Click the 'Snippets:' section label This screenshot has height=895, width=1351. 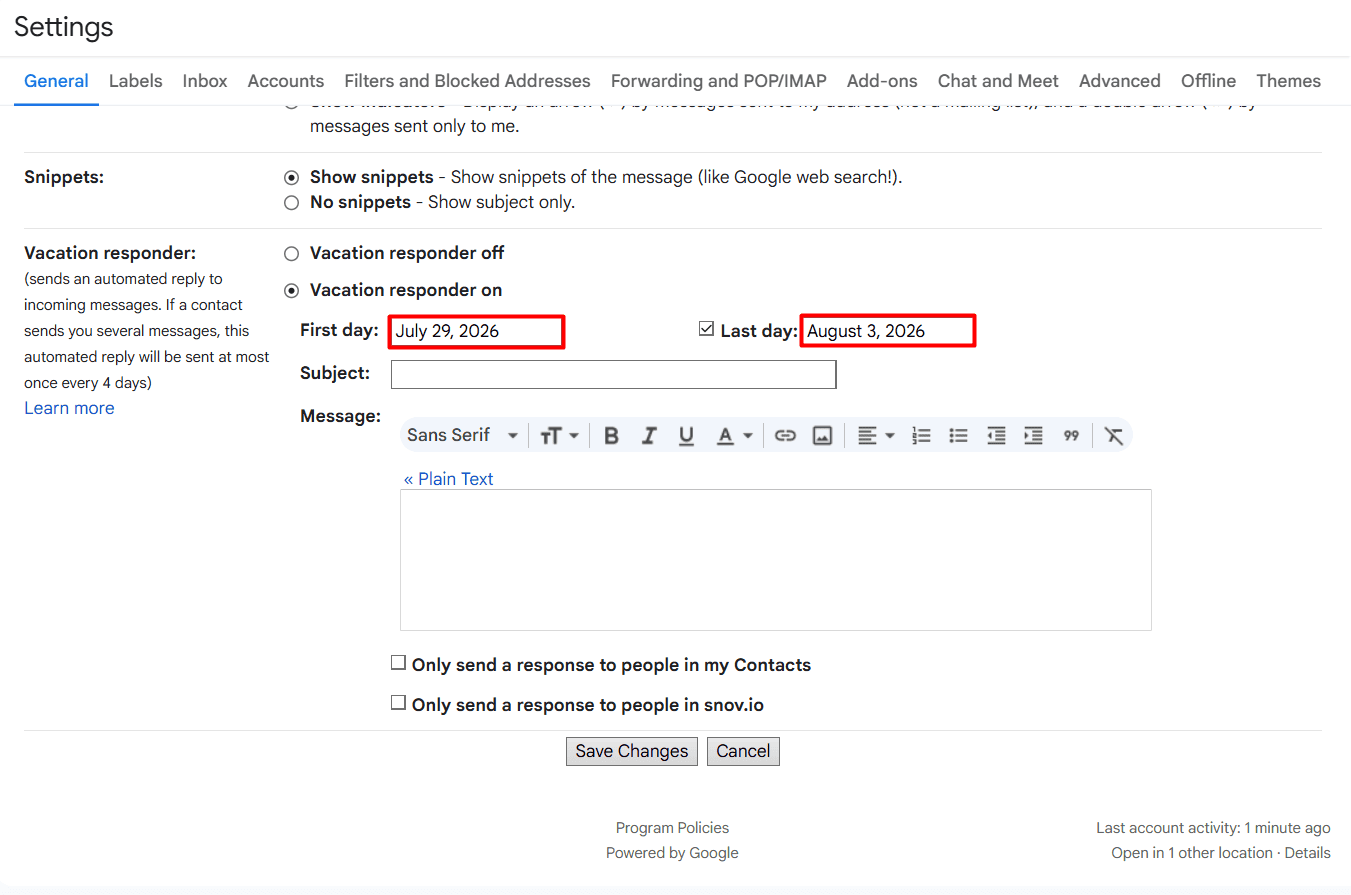[x=64, y=177]
